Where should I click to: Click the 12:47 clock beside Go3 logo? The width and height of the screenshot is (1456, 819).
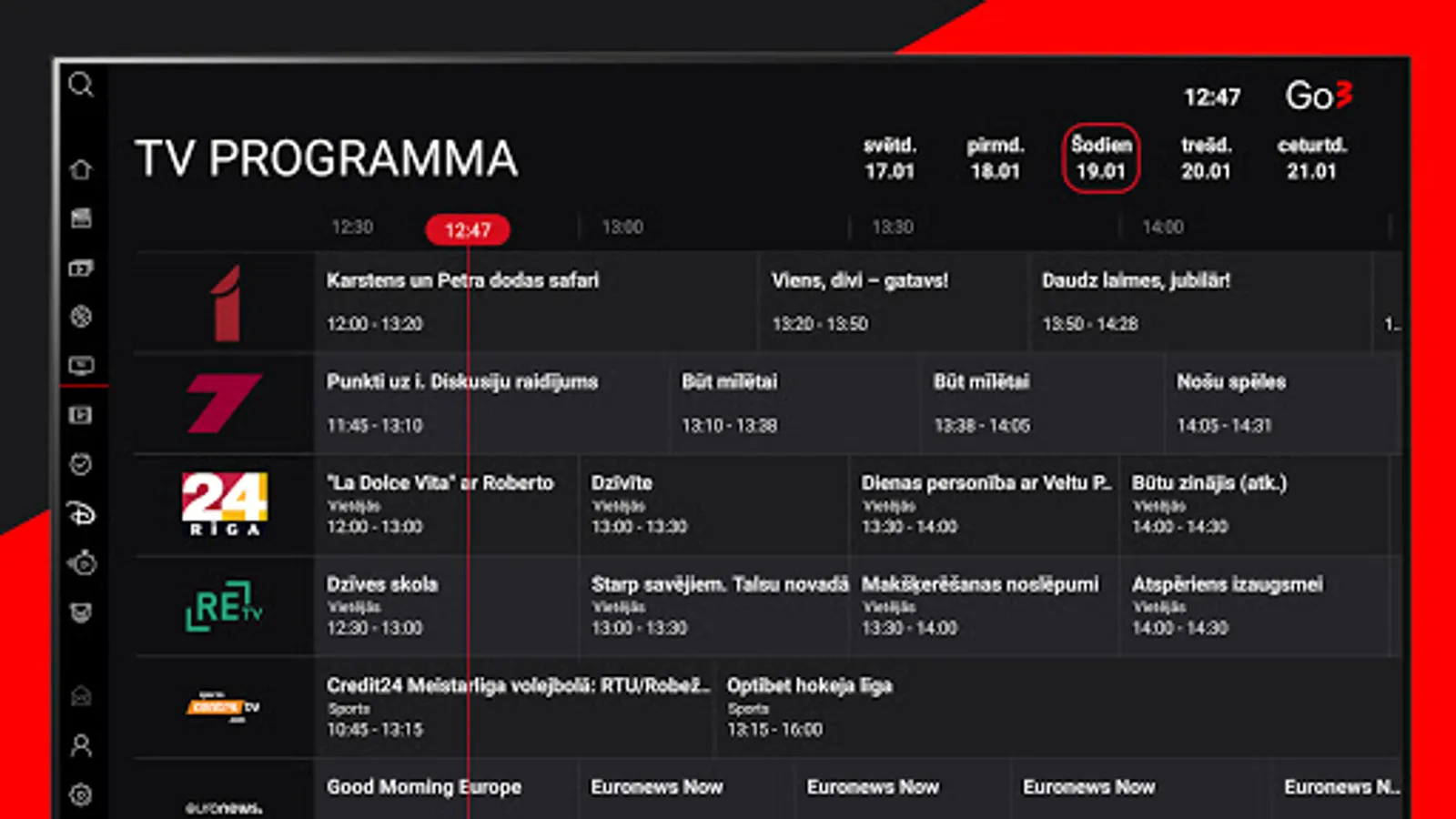(1212, 97)
